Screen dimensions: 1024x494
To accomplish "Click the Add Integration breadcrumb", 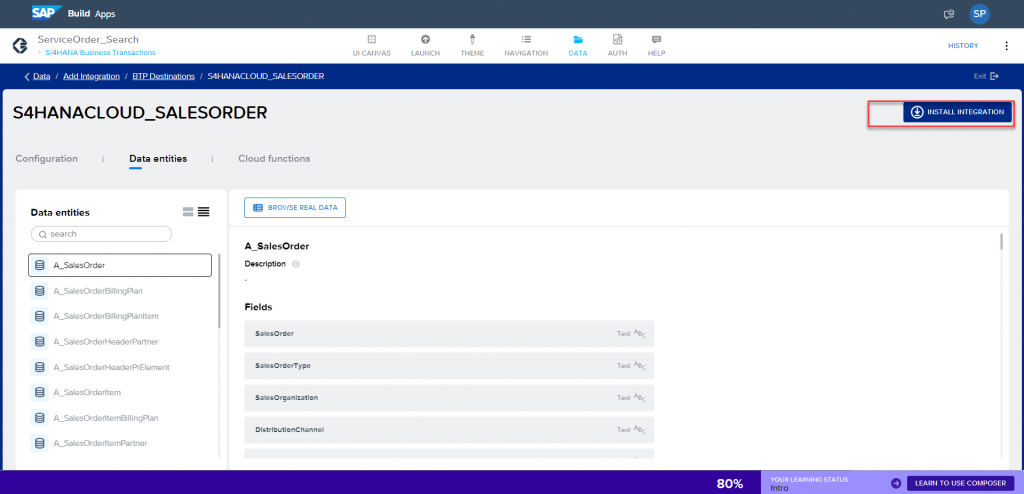I will pos(91,76).
